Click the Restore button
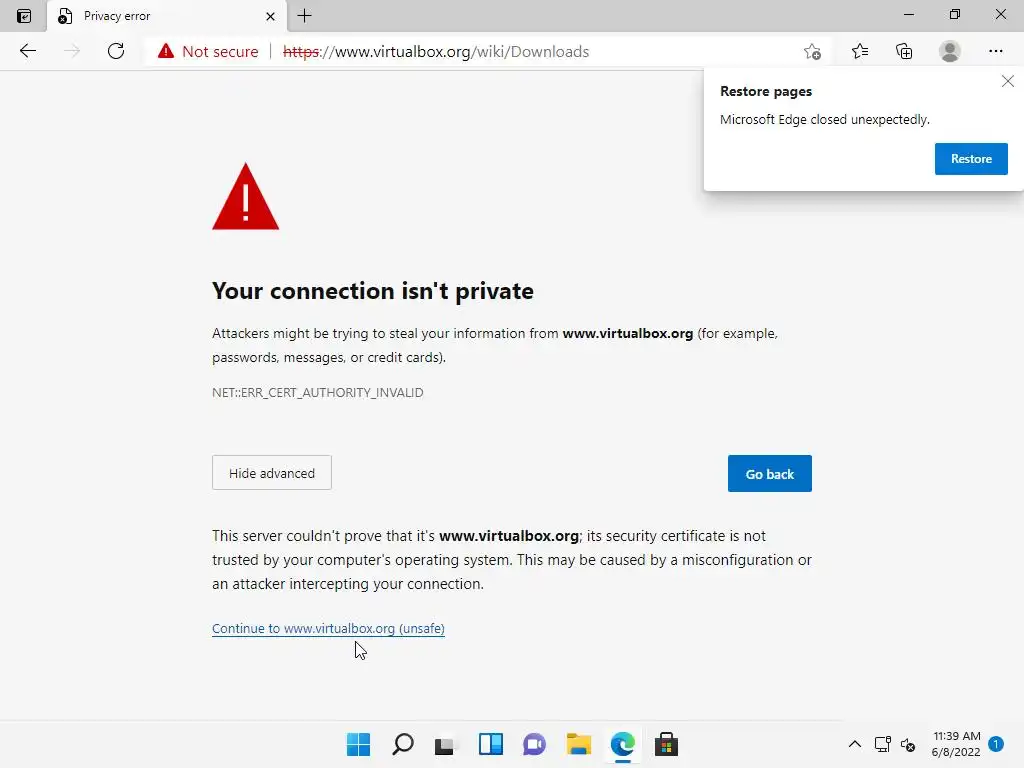 pos(971,159)
